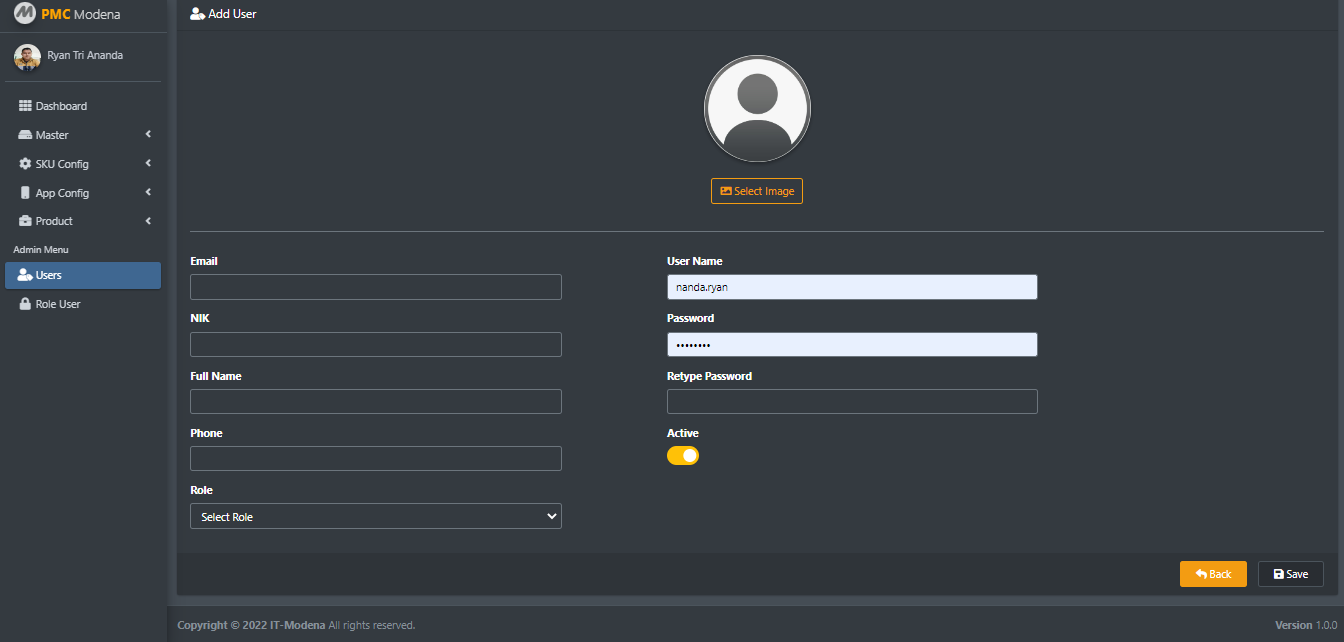Expand the Master menu chevron
Image resolution: width=1344 pixels, height=642 pixels.
point(148,135)
